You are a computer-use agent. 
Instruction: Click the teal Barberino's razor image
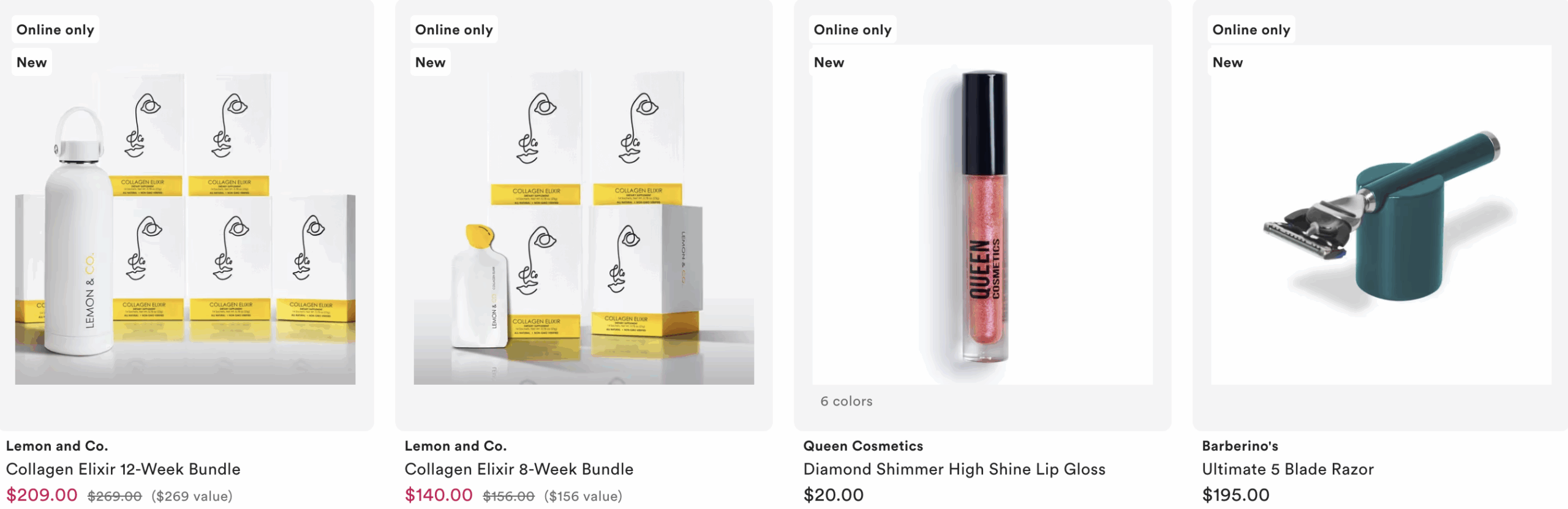1381,214
